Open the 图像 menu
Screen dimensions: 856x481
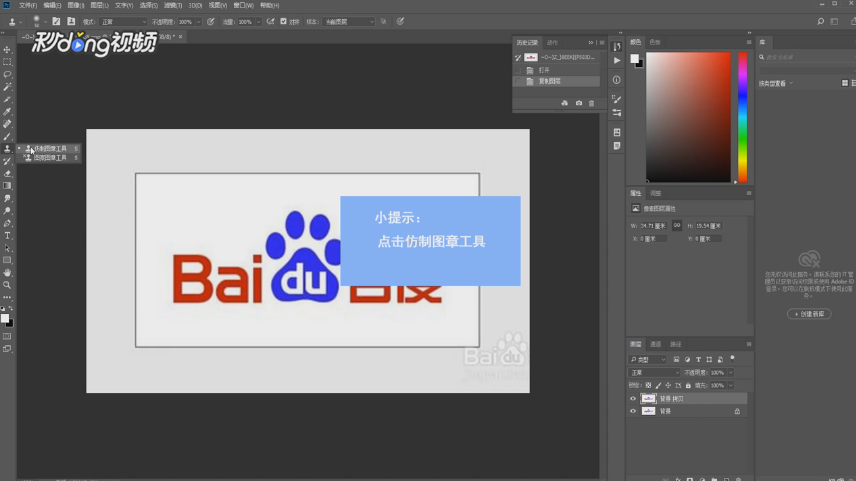pyautogui.click(x=75, y=5)
